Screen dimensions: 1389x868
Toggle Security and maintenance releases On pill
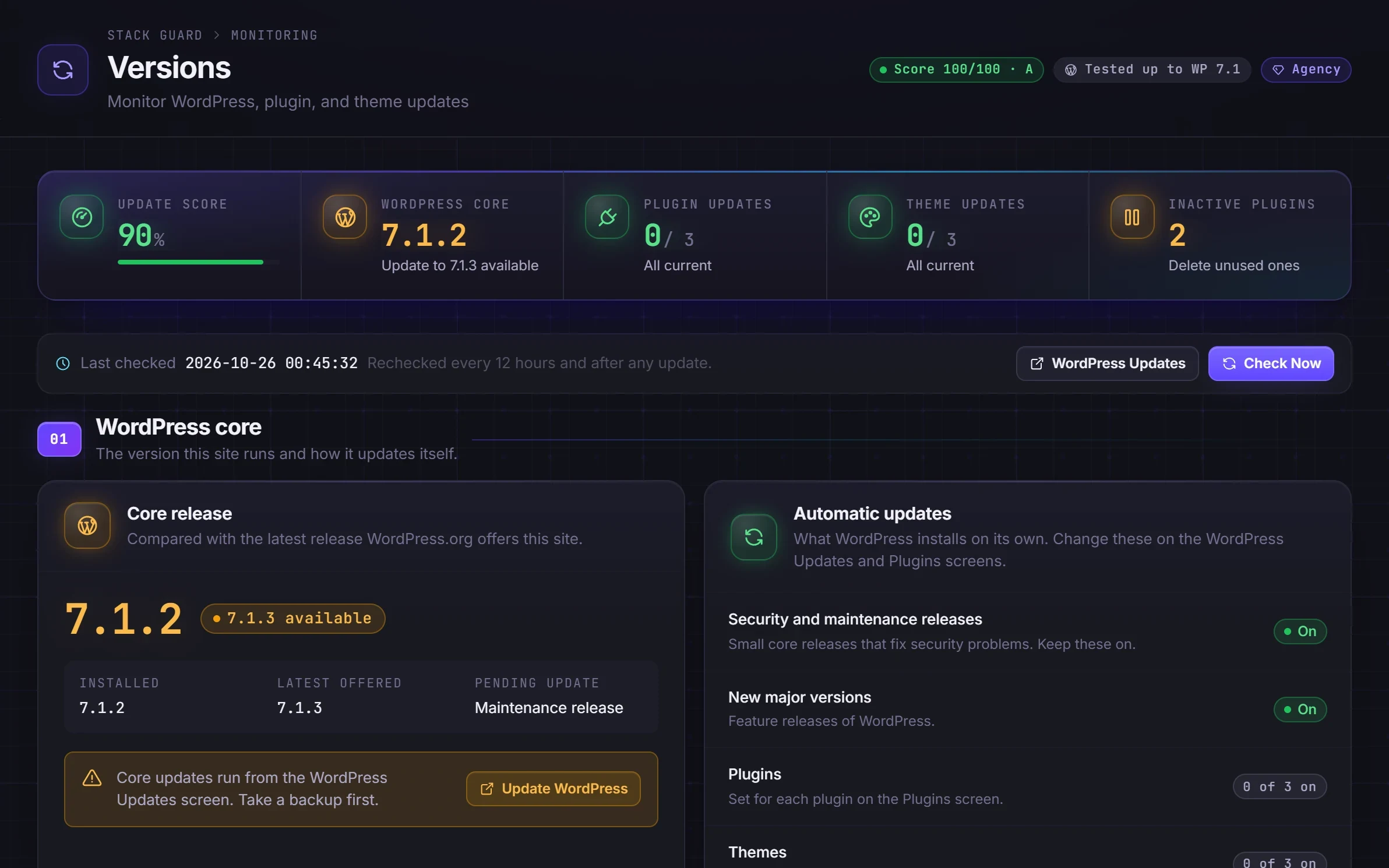click(x=1300, y=631)
